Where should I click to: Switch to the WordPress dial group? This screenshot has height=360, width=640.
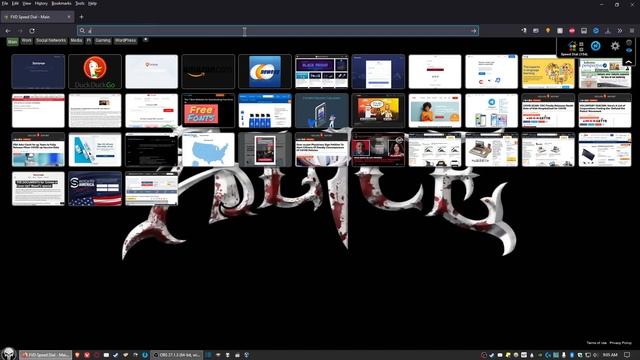click(125, 41)
